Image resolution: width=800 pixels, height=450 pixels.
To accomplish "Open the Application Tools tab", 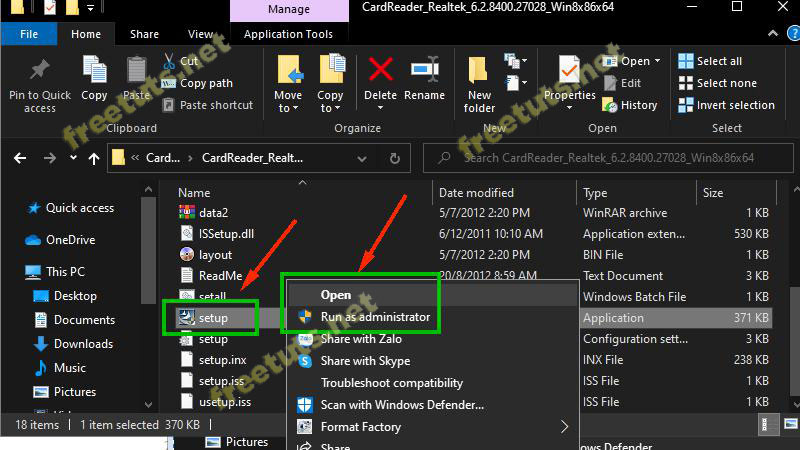I will click(x=288, y=34).
